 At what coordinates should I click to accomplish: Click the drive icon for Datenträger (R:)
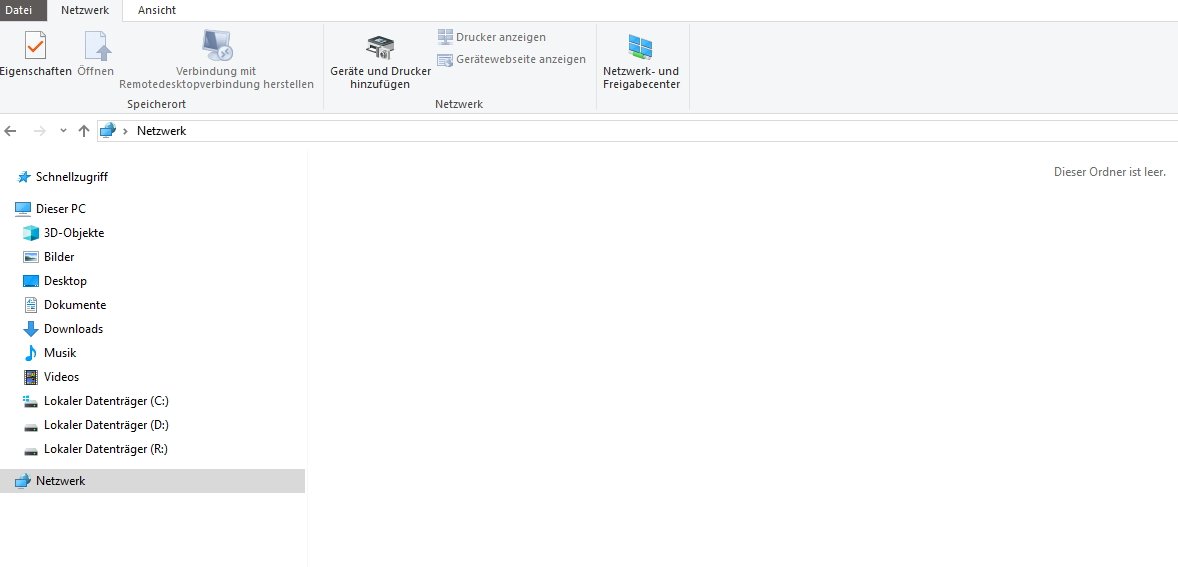point(31,451)
